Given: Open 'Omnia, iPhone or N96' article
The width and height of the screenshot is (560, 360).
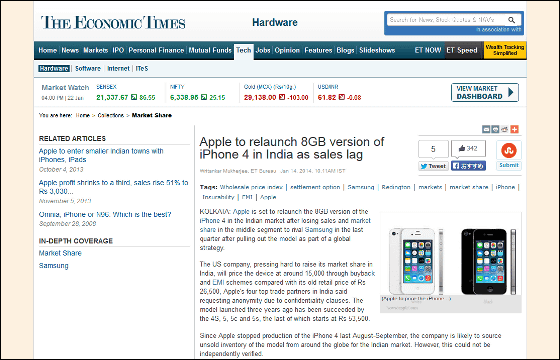Looking at the screenshot, I should tap(105, 214).
